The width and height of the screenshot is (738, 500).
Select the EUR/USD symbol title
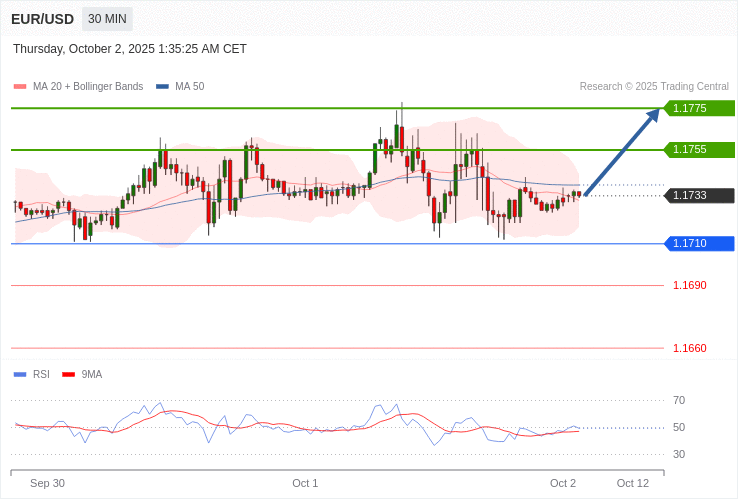coord(42,19)
